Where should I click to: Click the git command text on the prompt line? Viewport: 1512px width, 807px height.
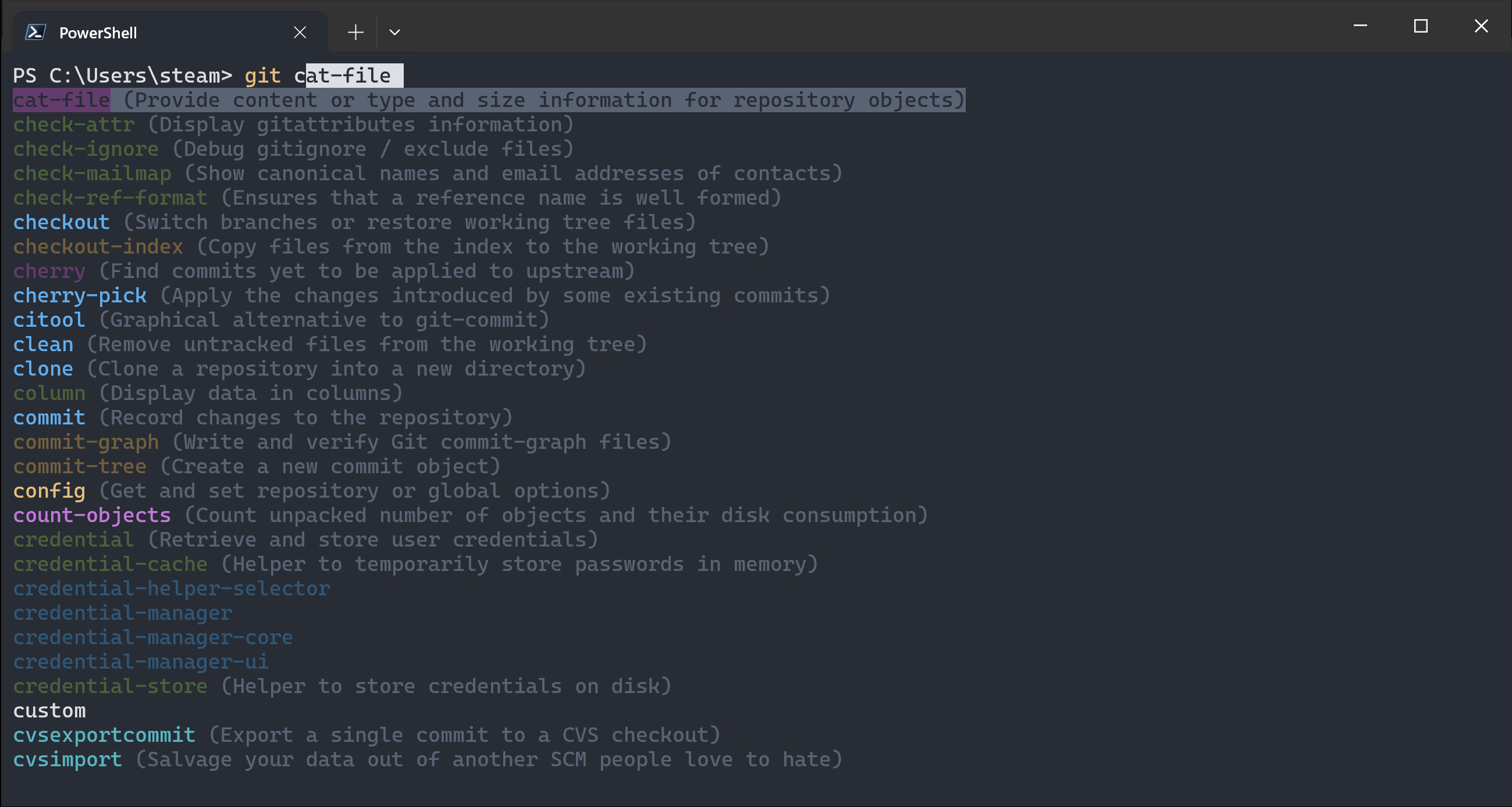(x=262, y=75)
